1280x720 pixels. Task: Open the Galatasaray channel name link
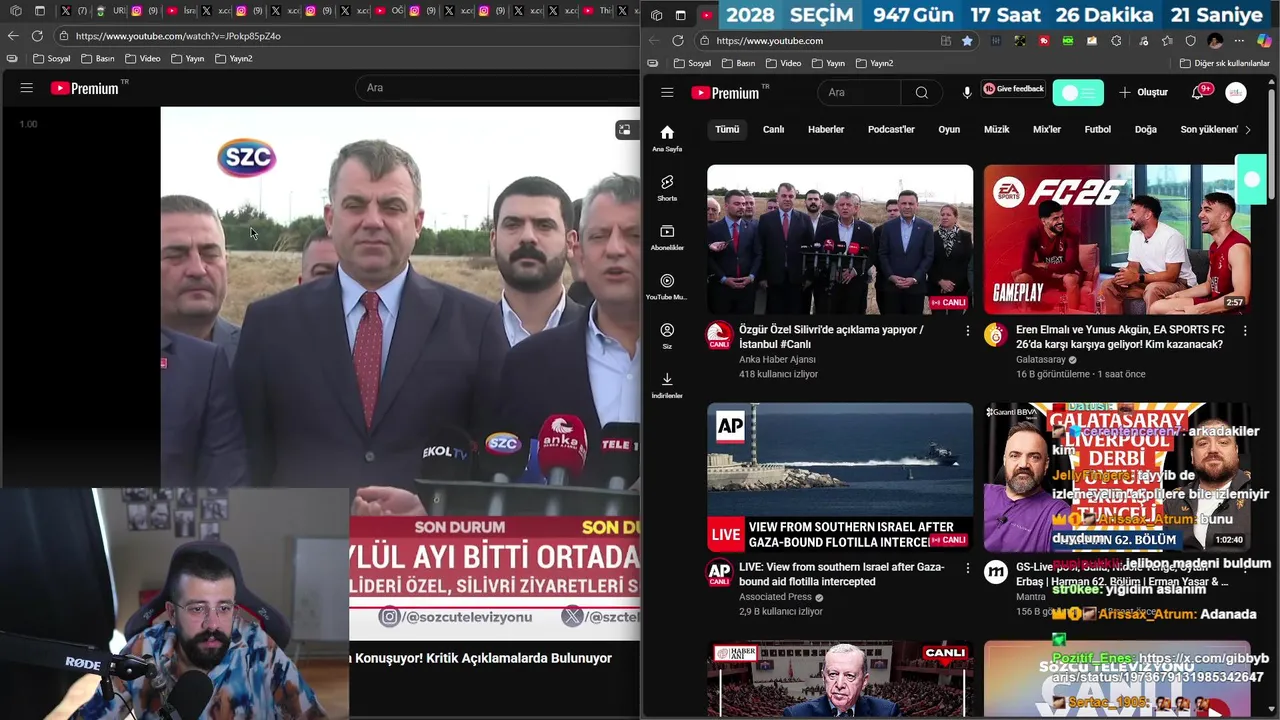point(1041,360)
